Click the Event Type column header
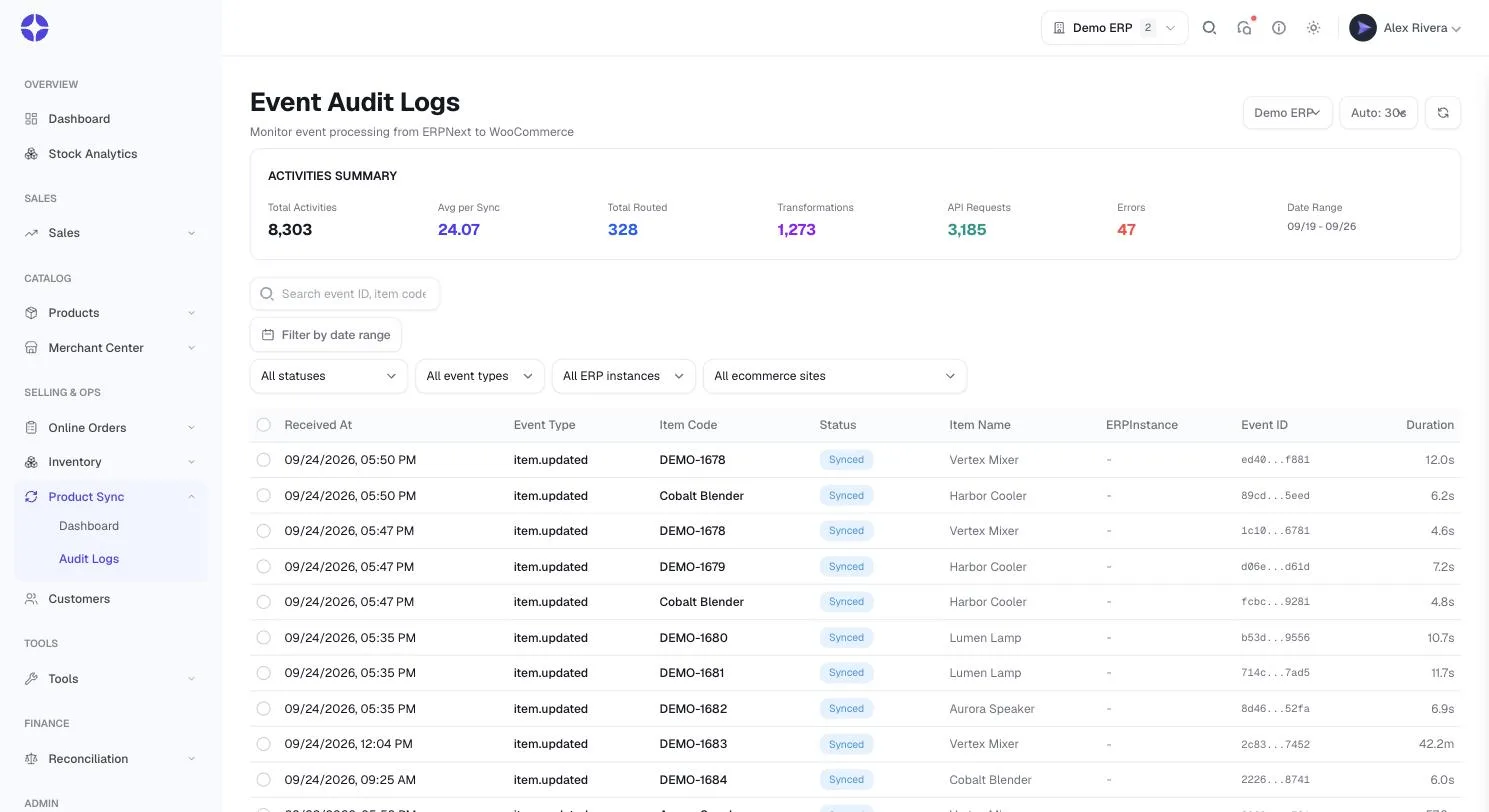Image resolution: width=1489 pixels, height=812 pixels. click(545, 425)
